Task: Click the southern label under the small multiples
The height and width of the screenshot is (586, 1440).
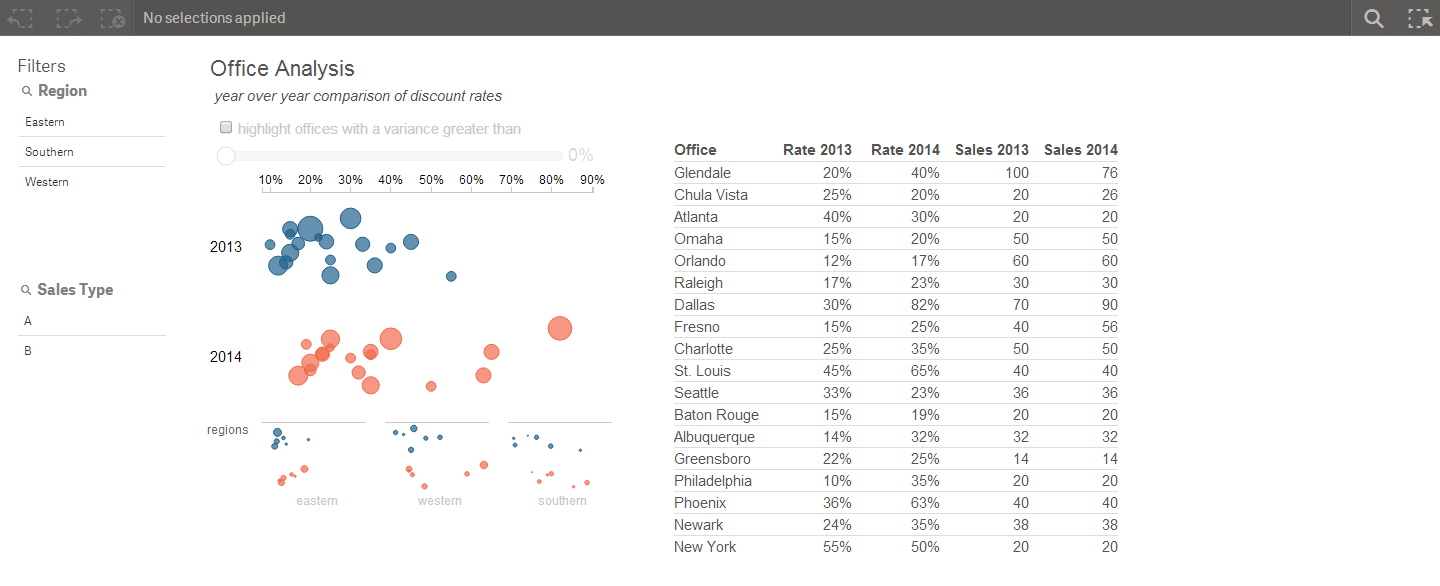Action: [x=562, y=500]
